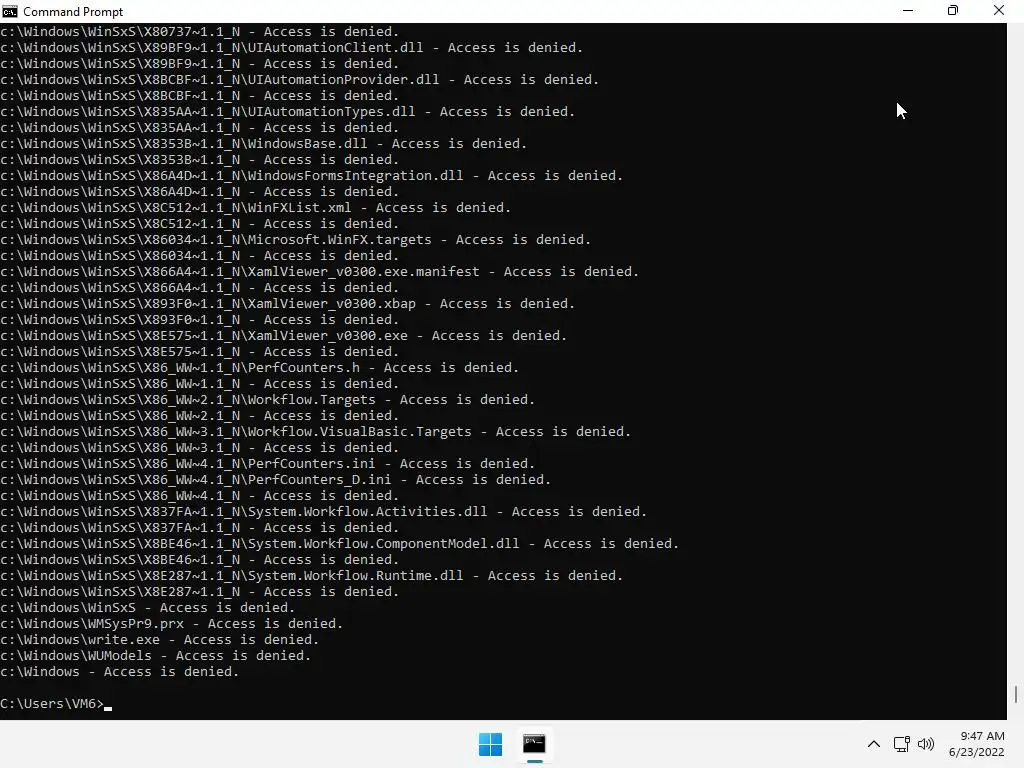Click the line with Workflow.Targets
Image resolution: width=1024 pixels, height=768 pixels.
(x=267, y=400)
